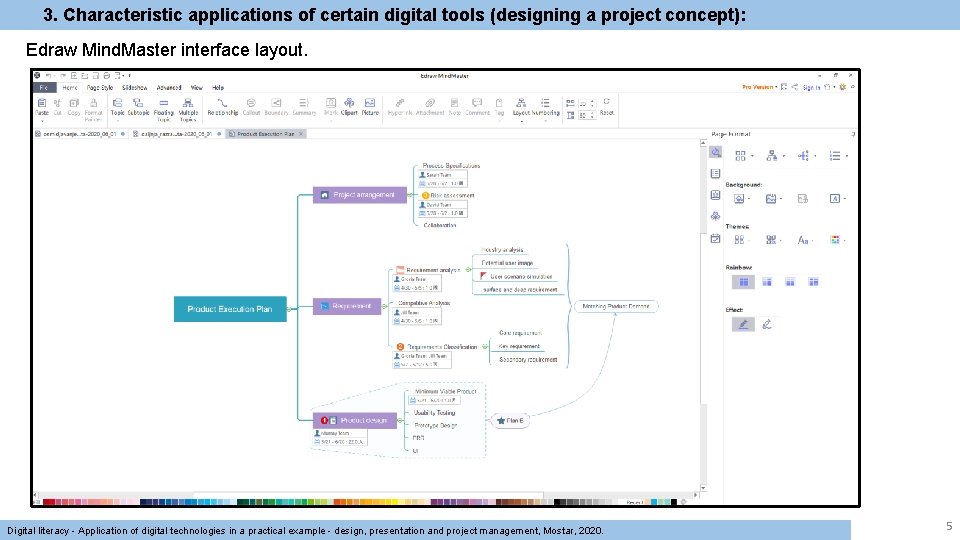Open the View tab
Screen dimensions: 960x540
pyautogui.click(x=197, y=88)
